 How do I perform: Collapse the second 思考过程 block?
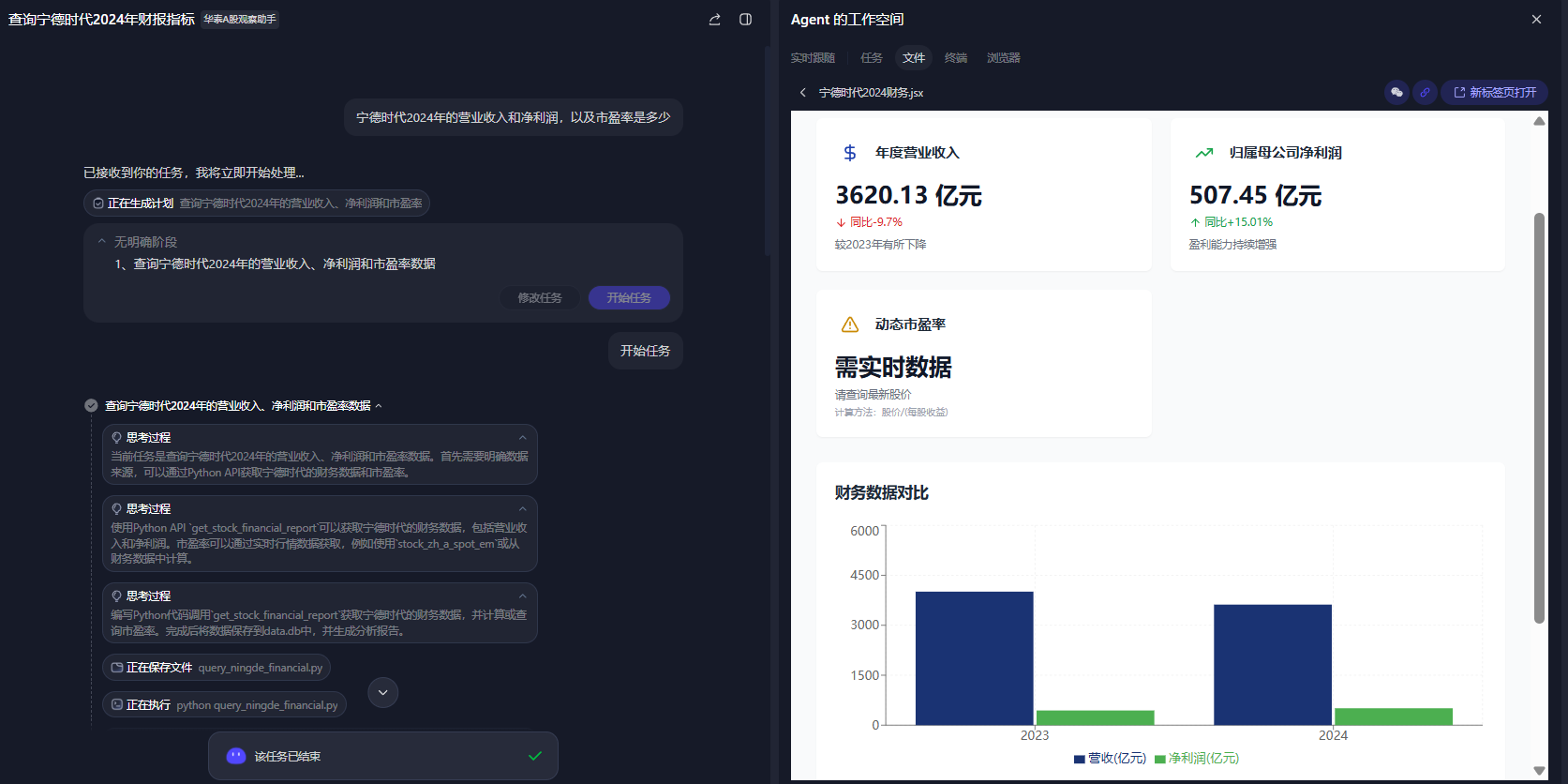tap(523, 509)
